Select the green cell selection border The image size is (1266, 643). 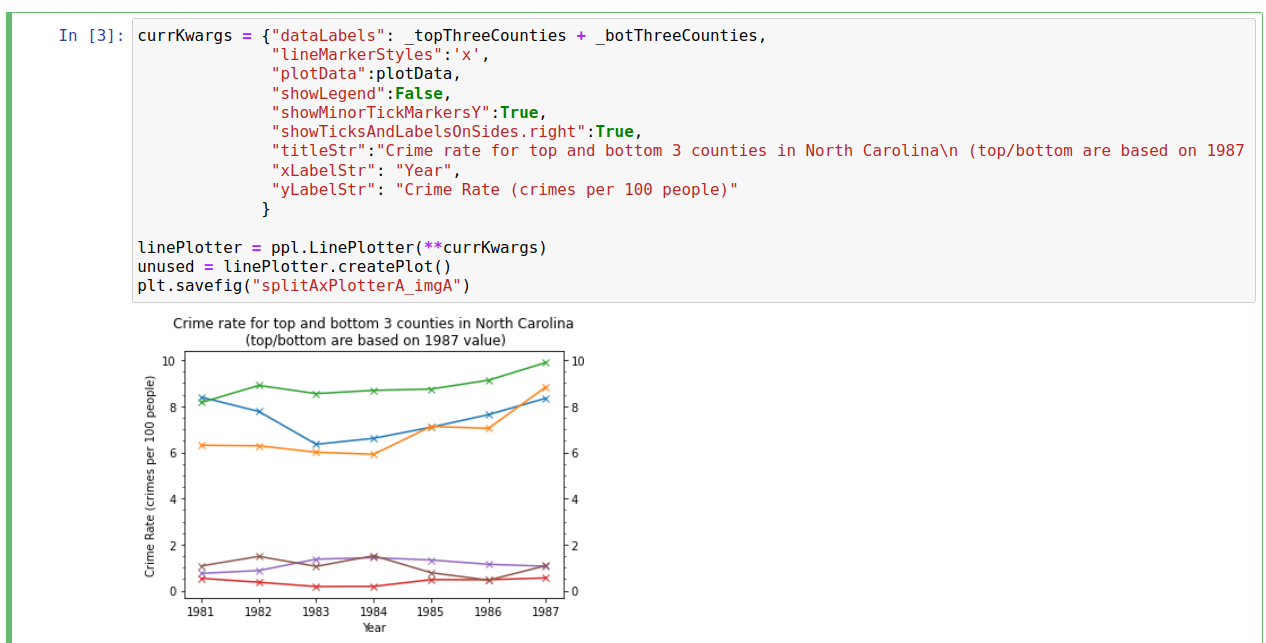click(9, 328)
